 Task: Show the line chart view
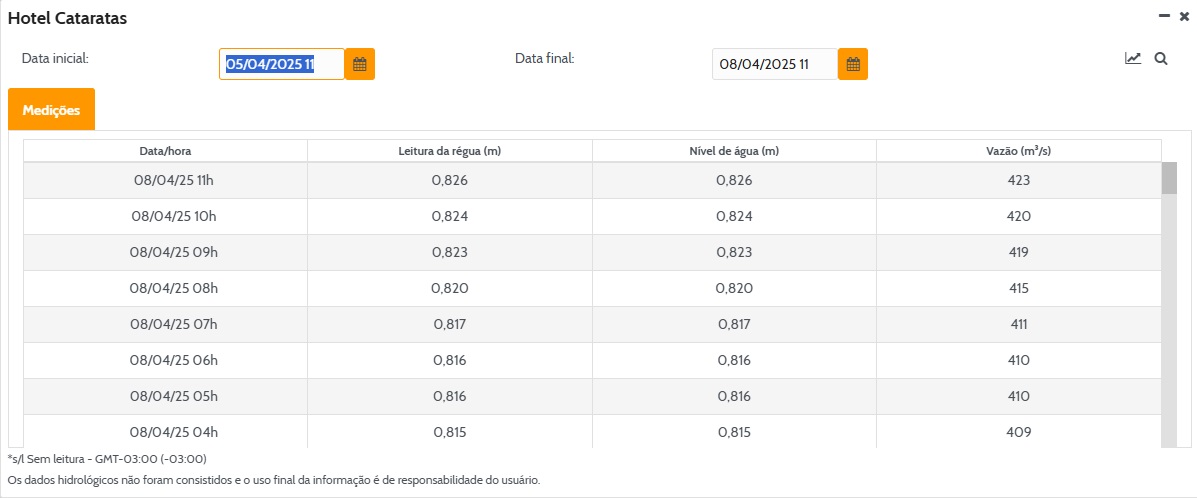coord(1133,59)
